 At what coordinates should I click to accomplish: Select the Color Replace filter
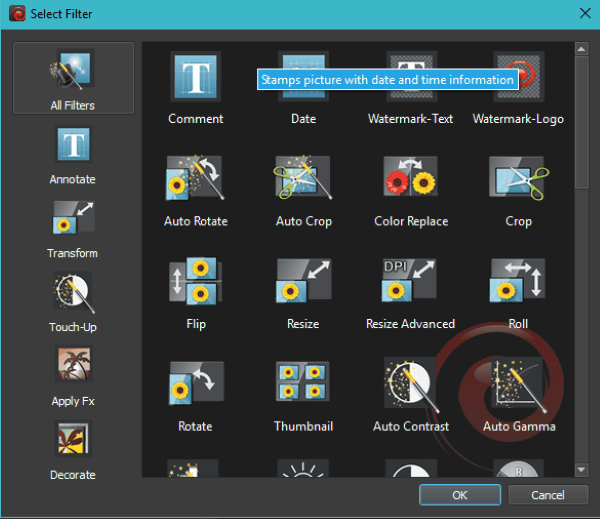[410, 180]
